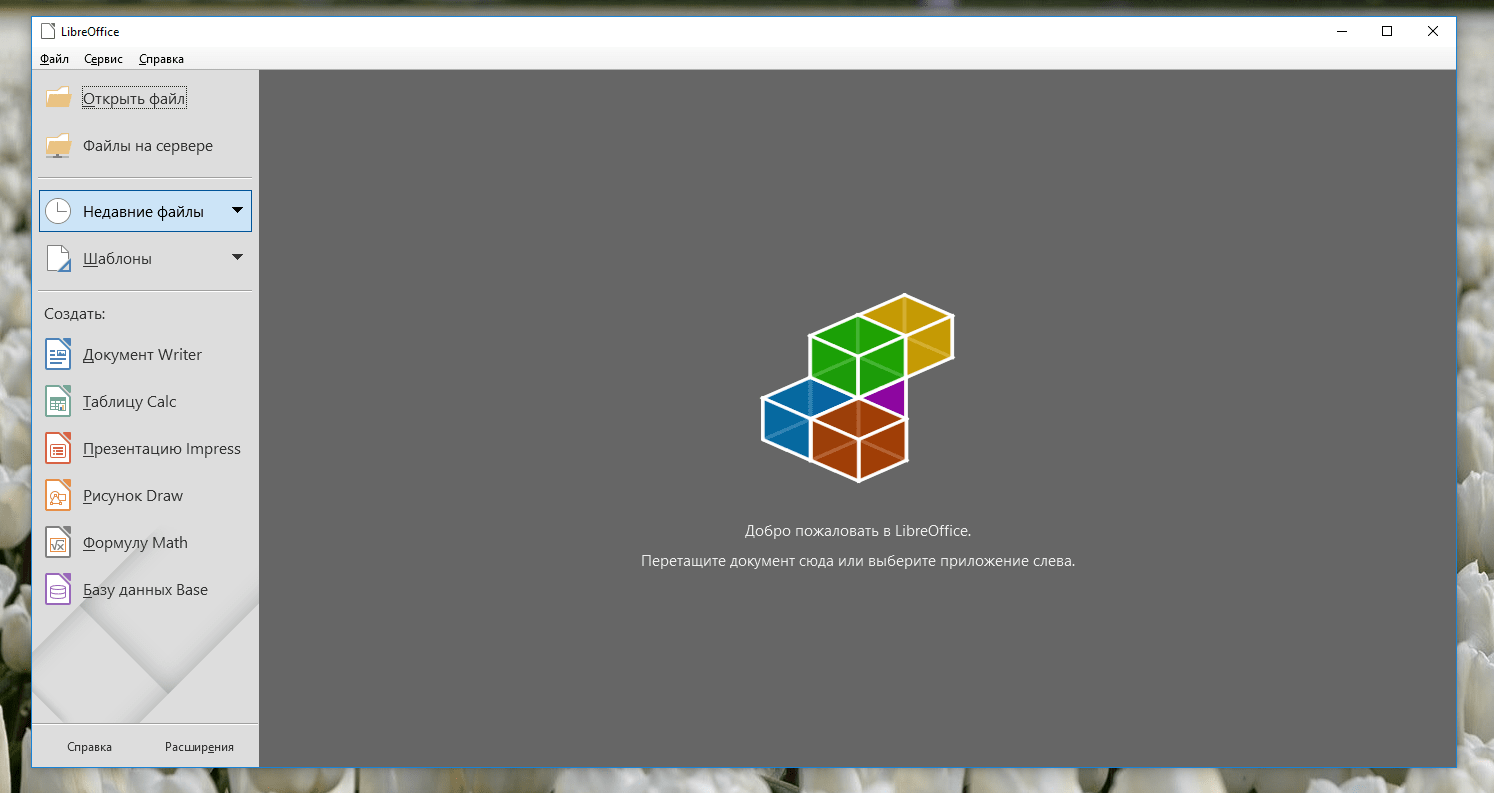This screenshot has height=793, width=1494.
Task: Open the Справка menu in menu bar
Action: coord(161,59)
